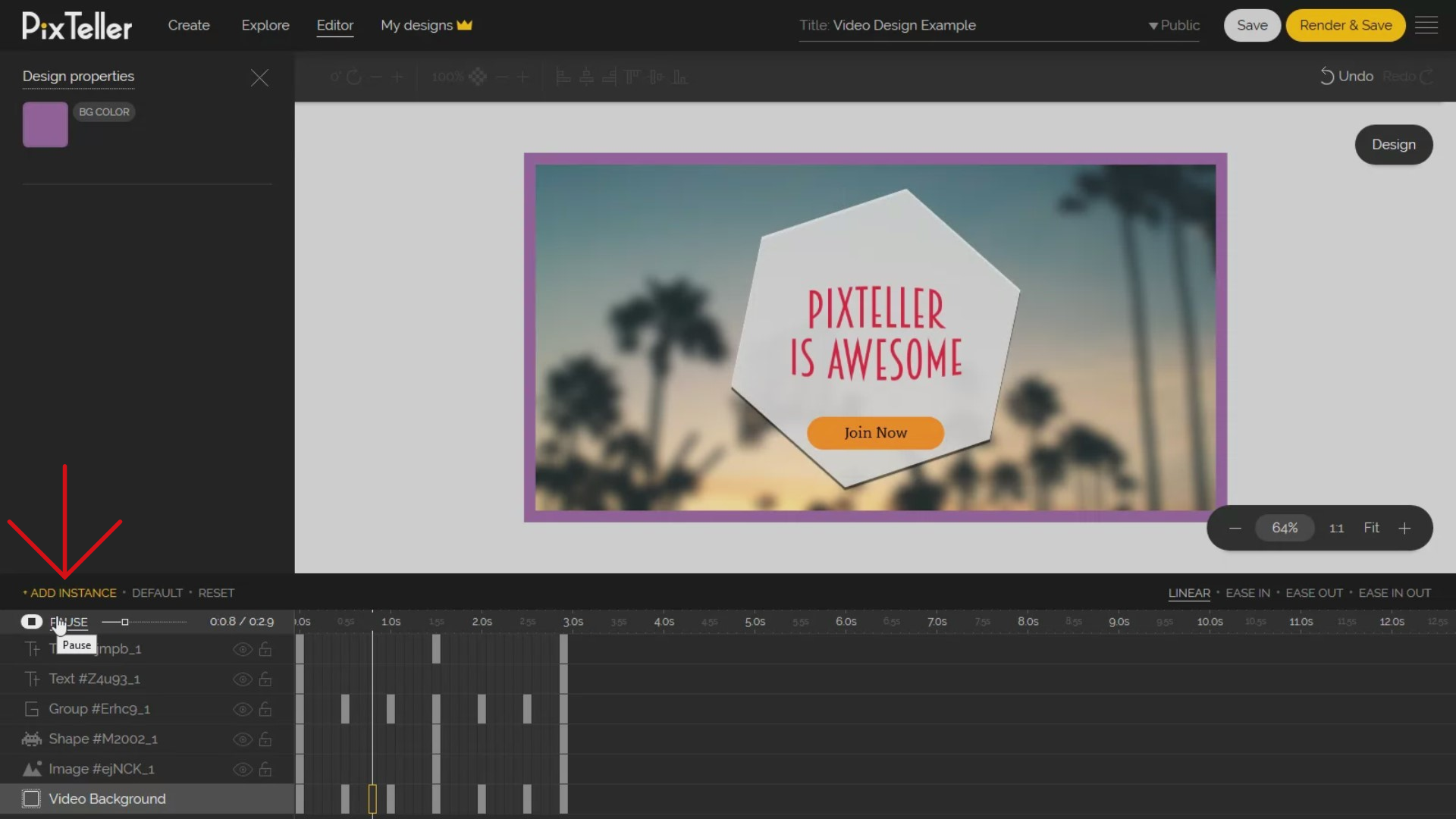Select EASE IN OUT easing
Screen dimensions: 1456x819
[x=1395, y=593]
